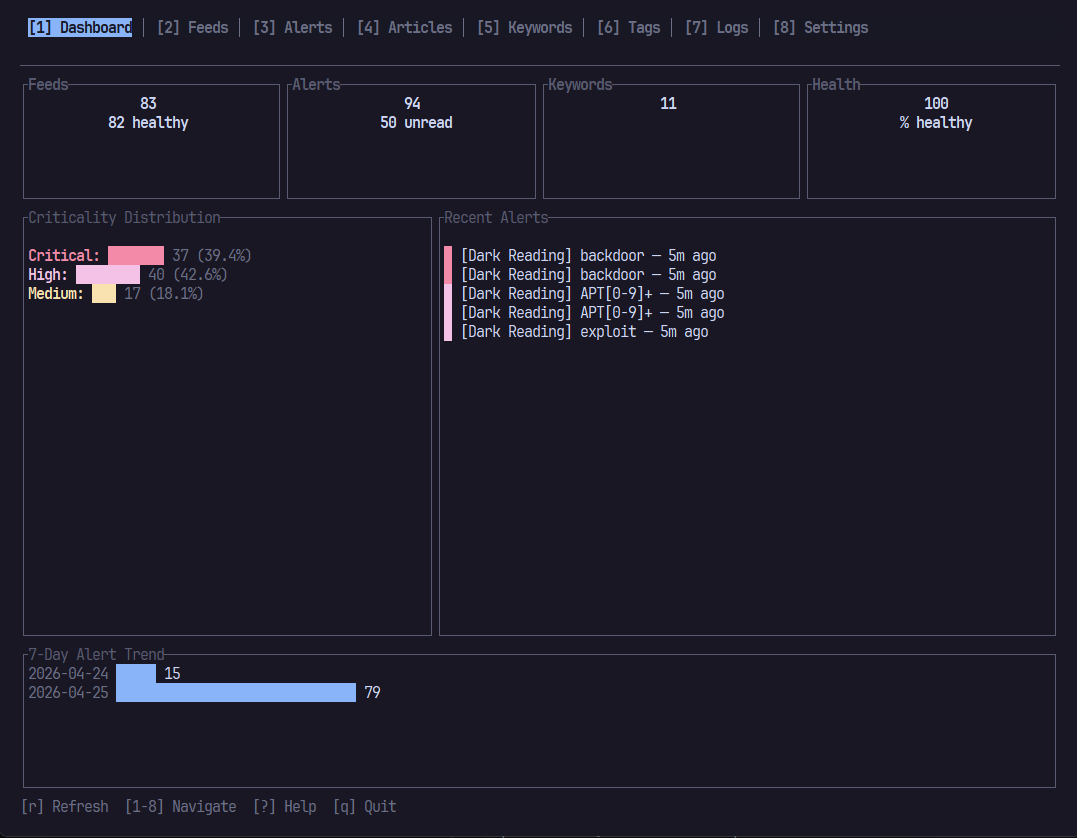Click the 2026-04-24 trend bar
The height and width of the screenshot is (838, 1077).
click(x=136, y=673)
